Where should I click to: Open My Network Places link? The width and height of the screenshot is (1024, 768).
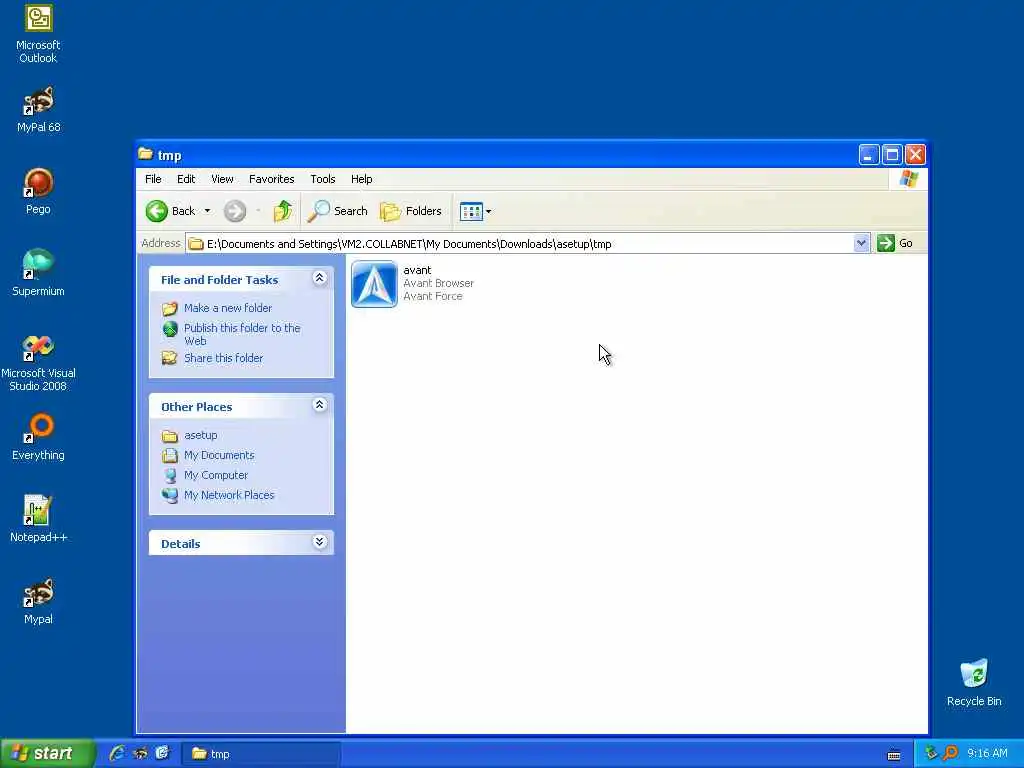pyautogui.click(x=229, y=495)
